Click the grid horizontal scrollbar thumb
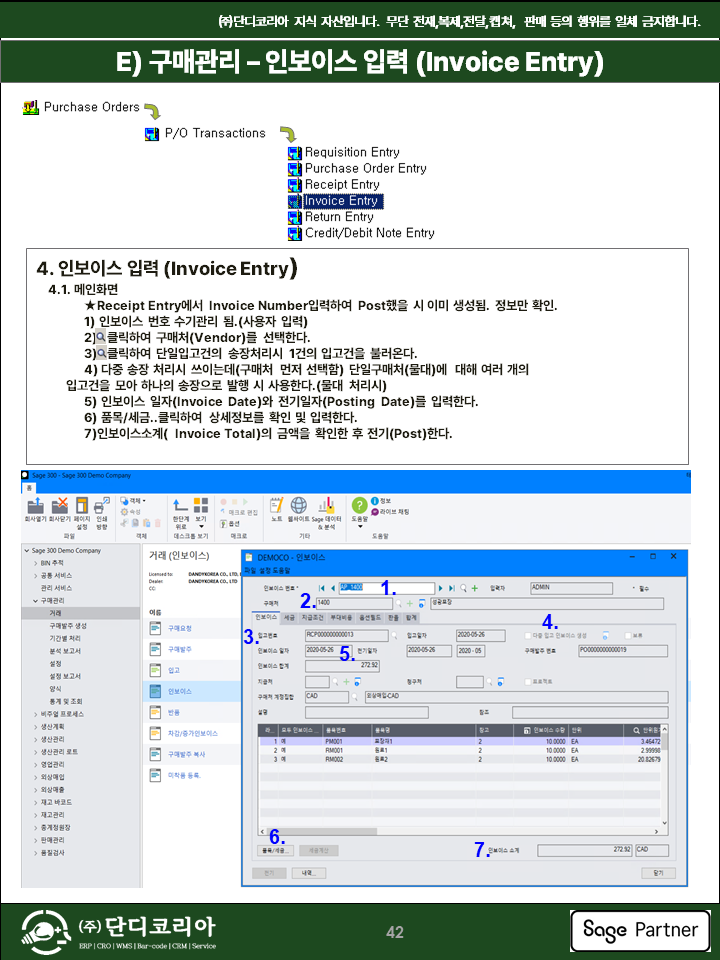 click(x=321, y=831)
